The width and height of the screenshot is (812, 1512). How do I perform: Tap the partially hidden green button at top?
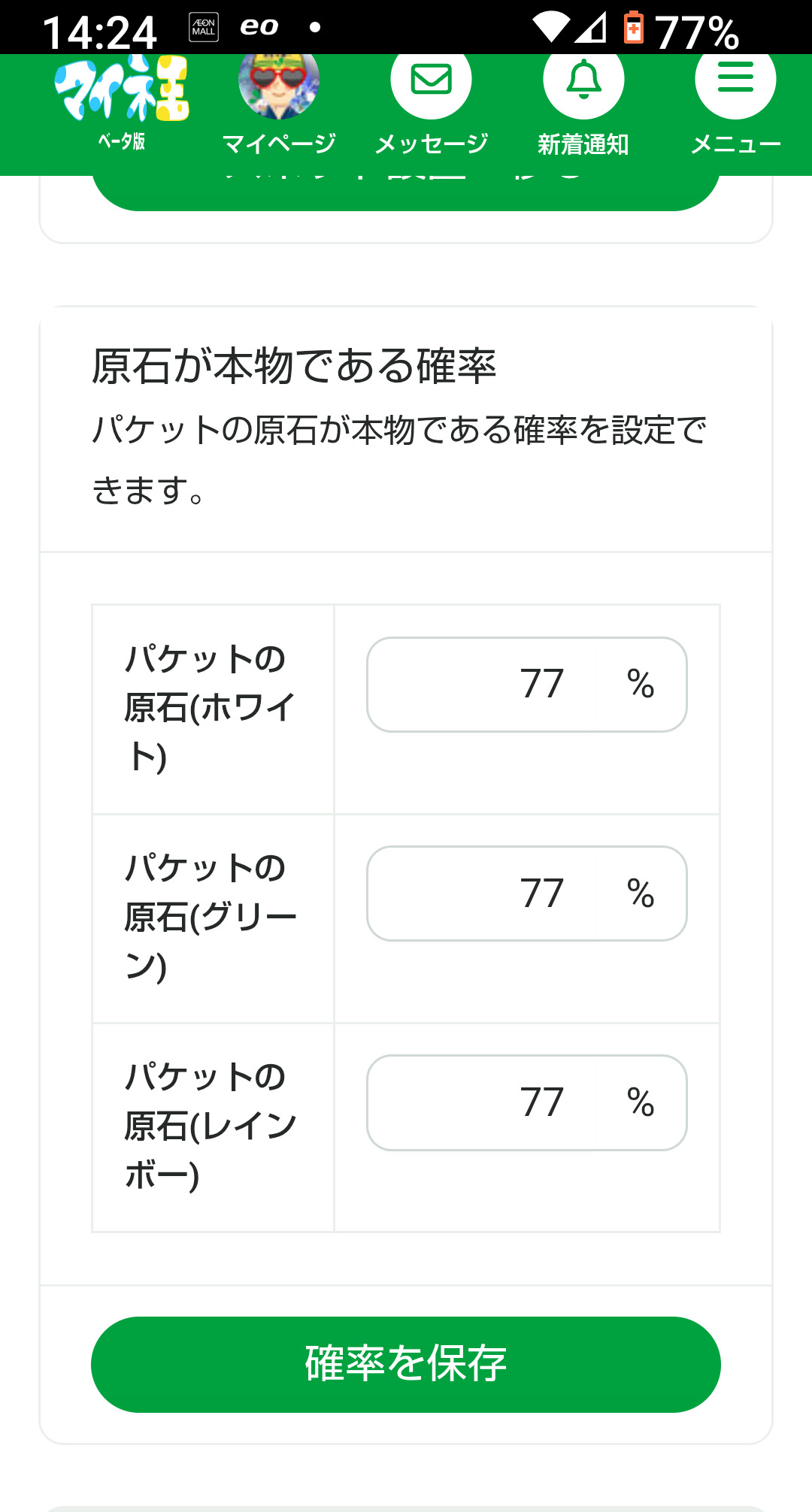point(406,193)
